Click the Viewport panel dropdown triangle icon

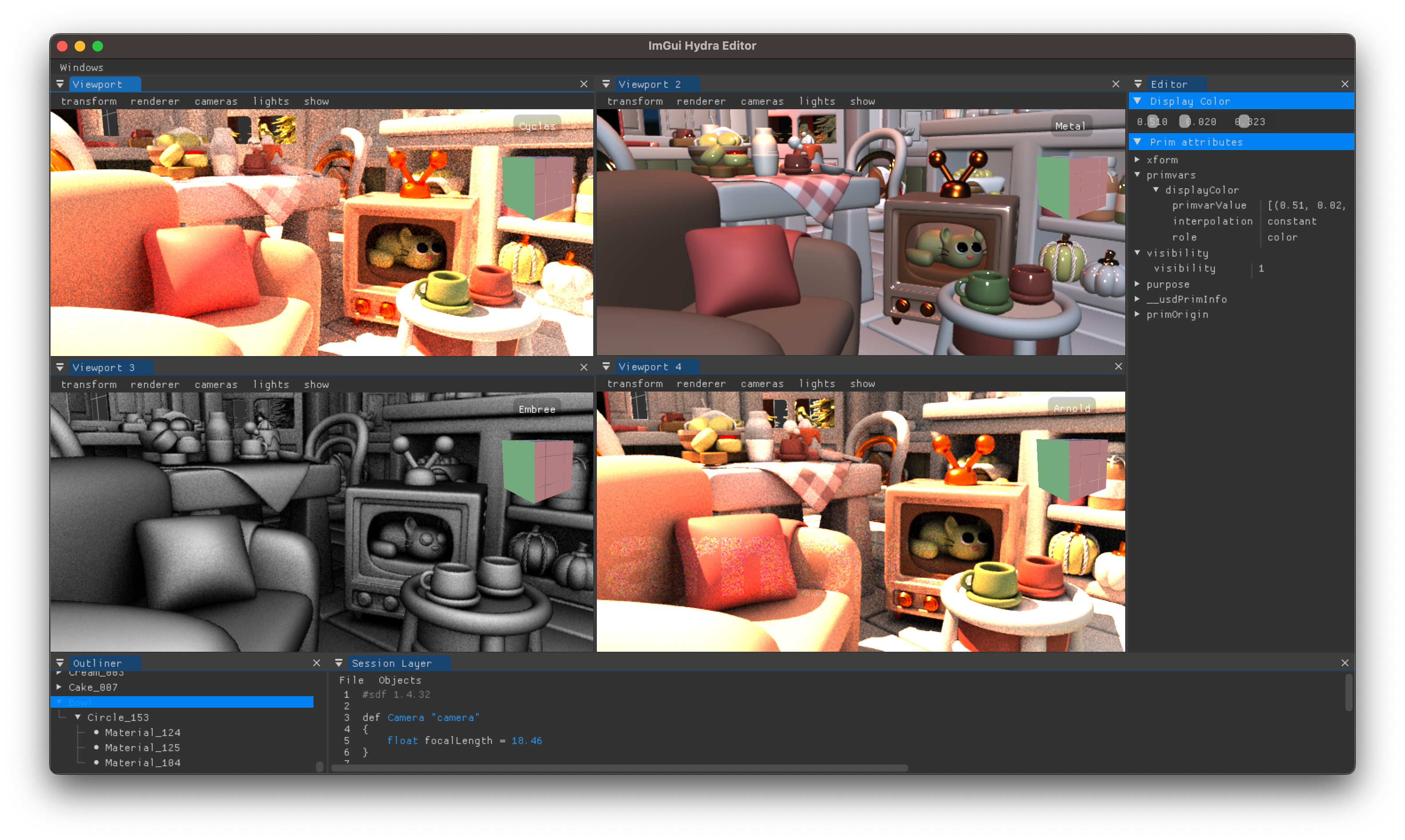(60, 84)
